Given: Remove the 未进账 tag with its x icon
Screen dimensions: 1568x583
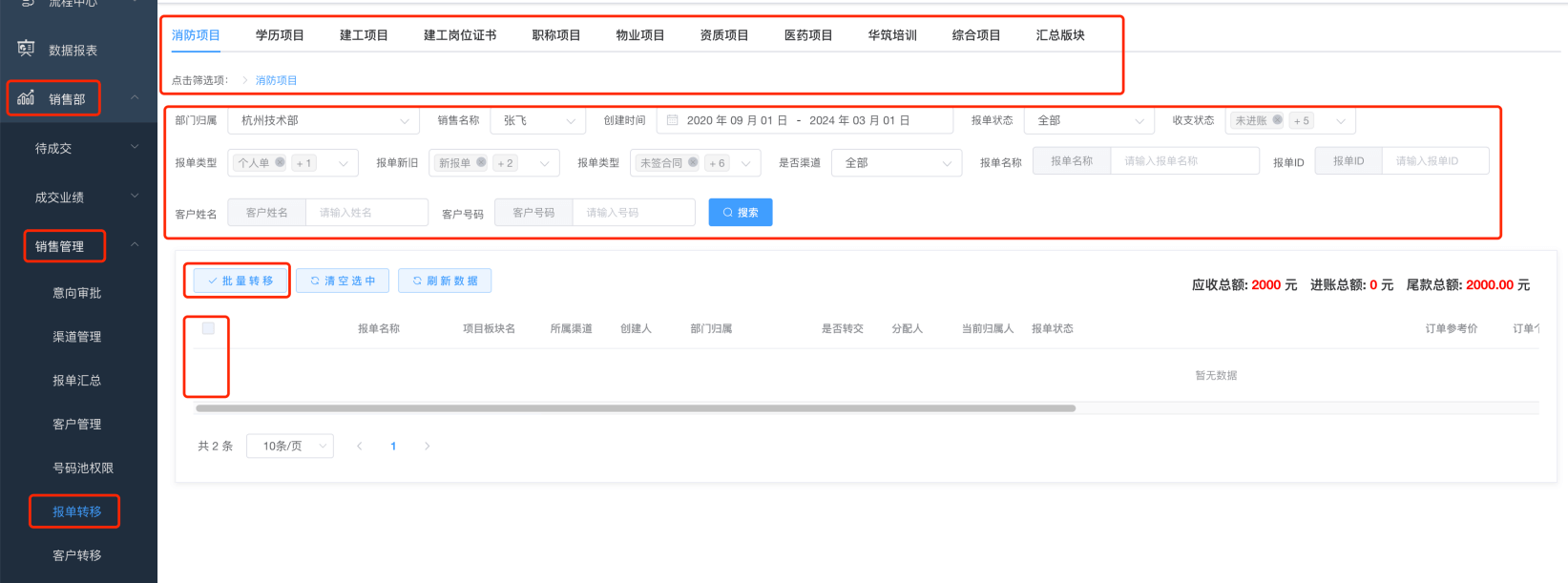Looking at the screenshot, I should tap(1277, 120).
